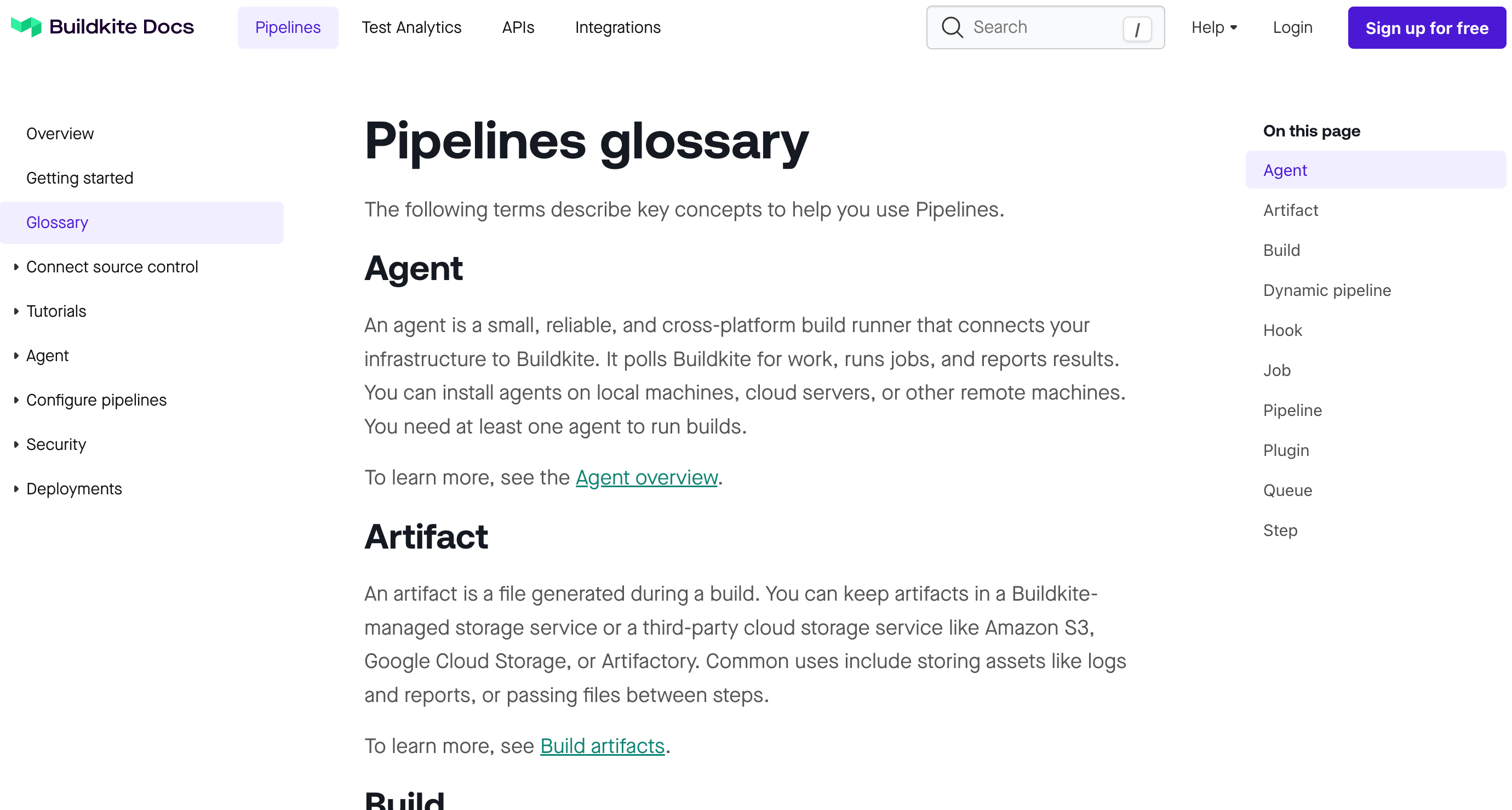Click the Buildkite logo icon
This screenshot has height=810, width=1512.
[x=26, y=26]
